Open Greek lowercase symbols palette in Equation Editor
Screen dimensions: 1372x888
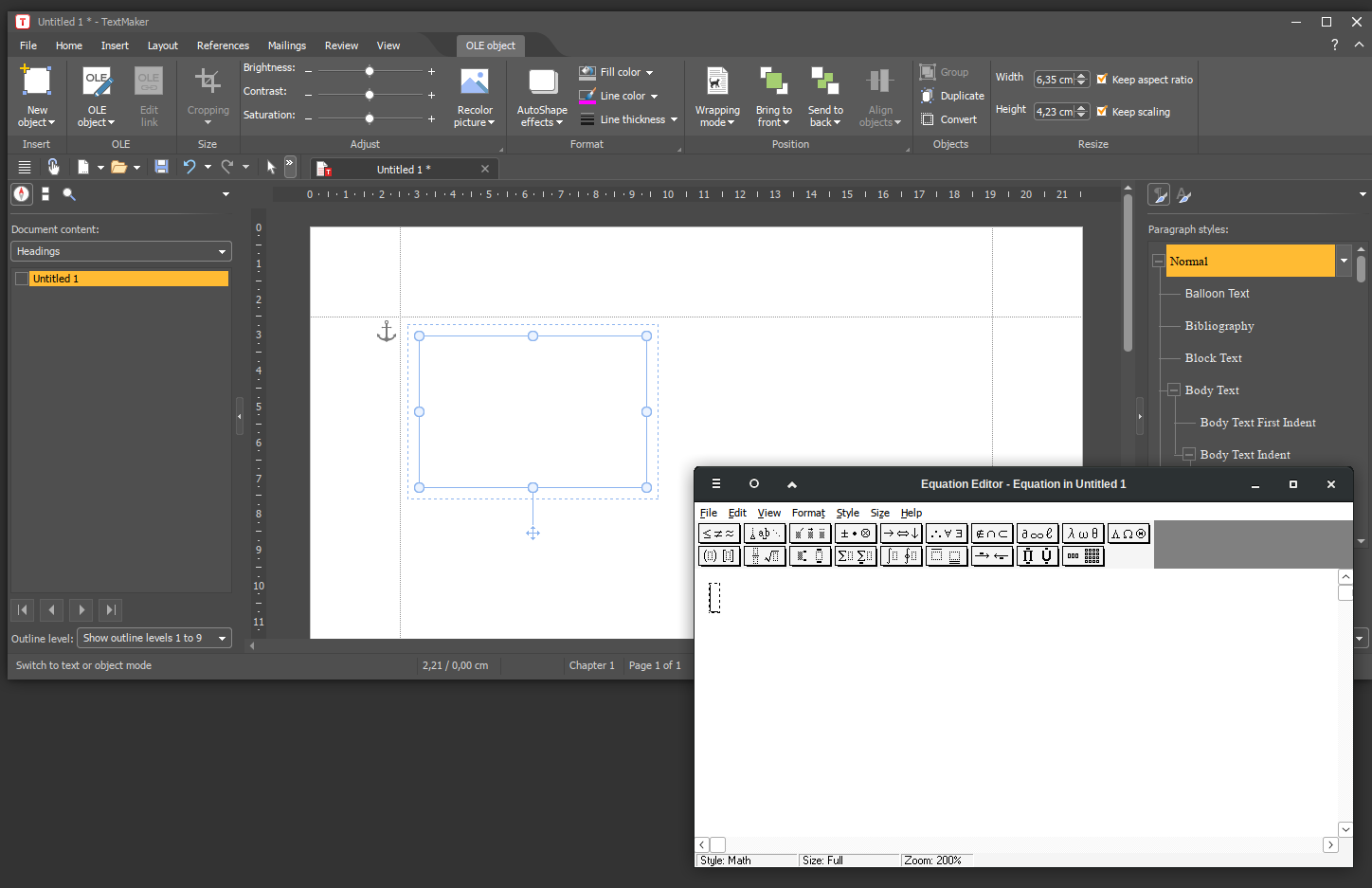1082,534
